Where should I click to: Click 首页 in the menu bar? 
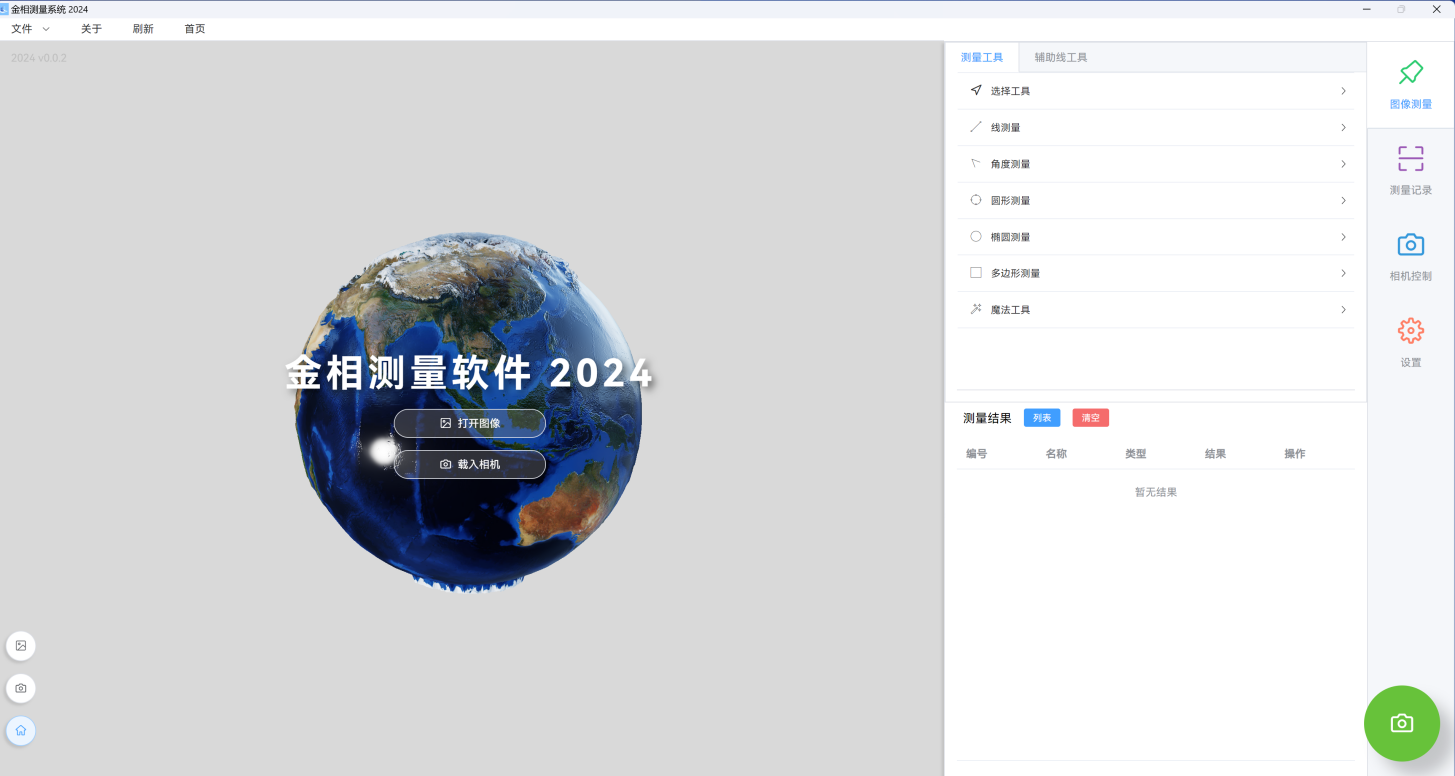click(194, 28)
